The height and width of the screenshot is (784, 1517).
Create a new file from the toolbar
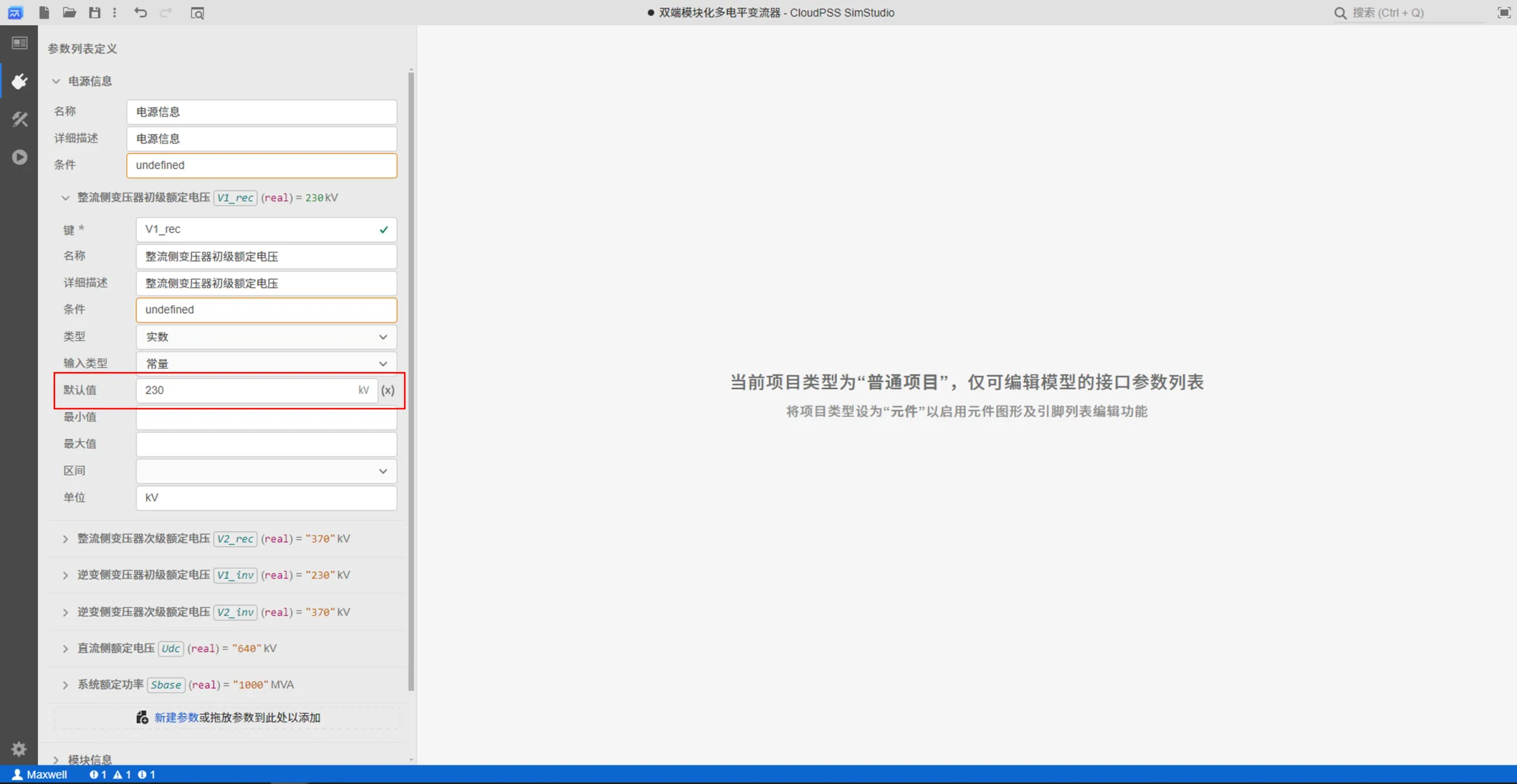tap(44, 13)
